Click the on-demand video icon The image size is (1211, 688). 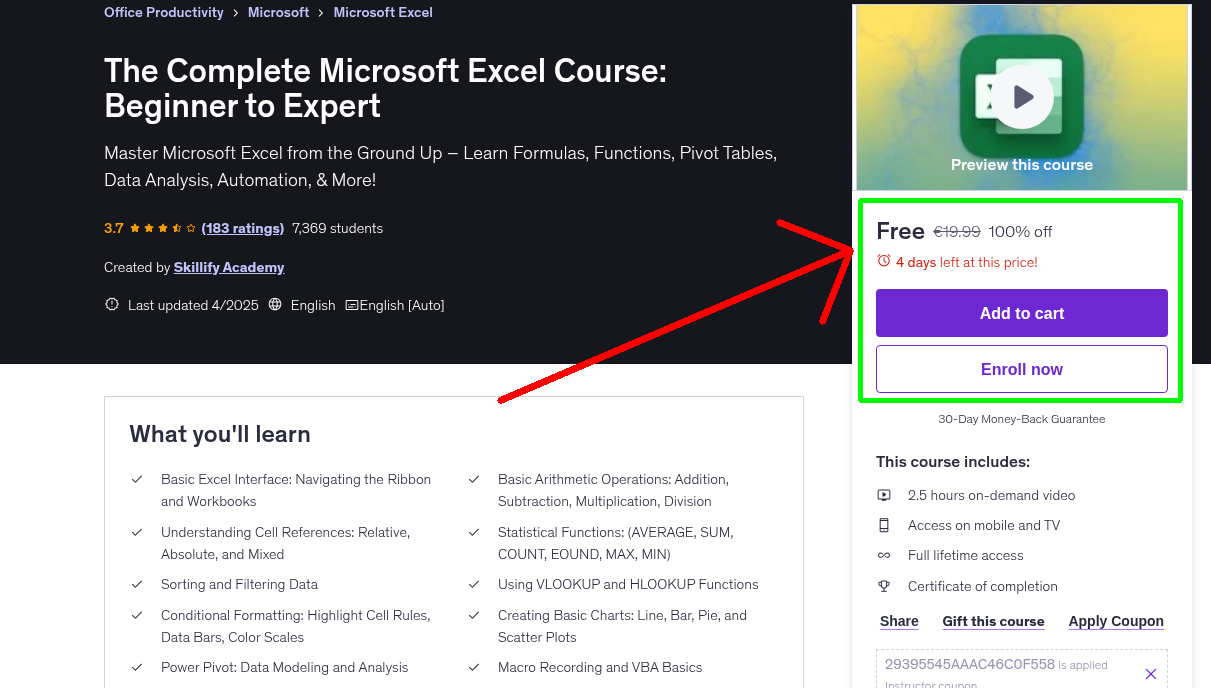pos(884,494)
